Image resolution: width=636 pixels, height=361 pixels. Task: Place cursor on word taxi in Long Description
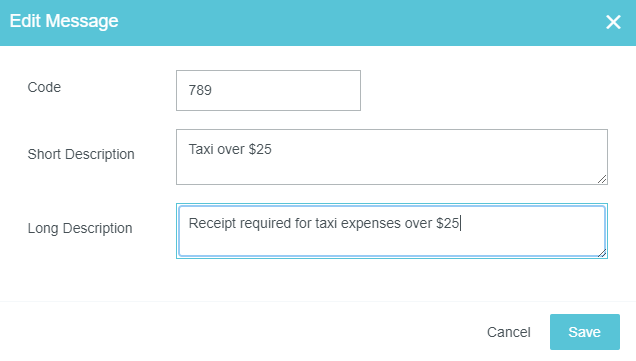326,223
